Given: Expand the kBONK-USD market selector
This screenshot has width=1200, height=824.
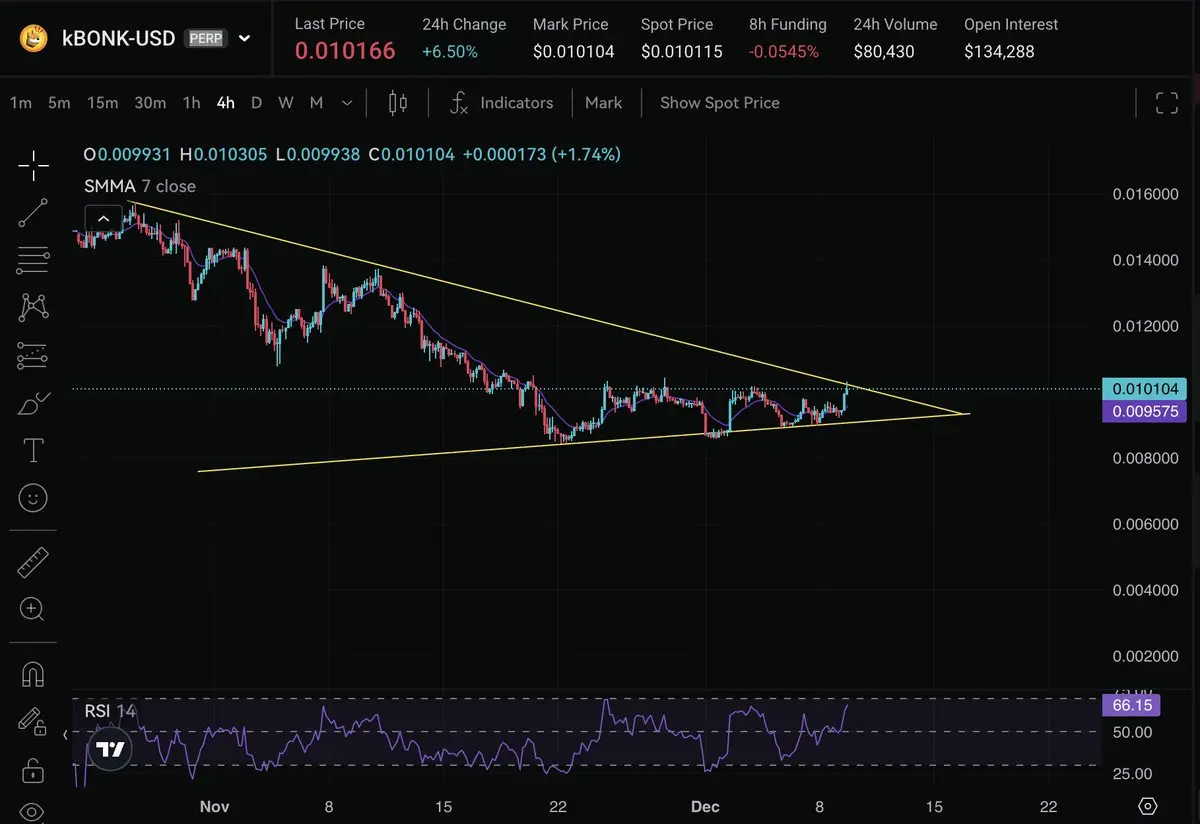Looking at the screenshot, I should tap(244, 39).
